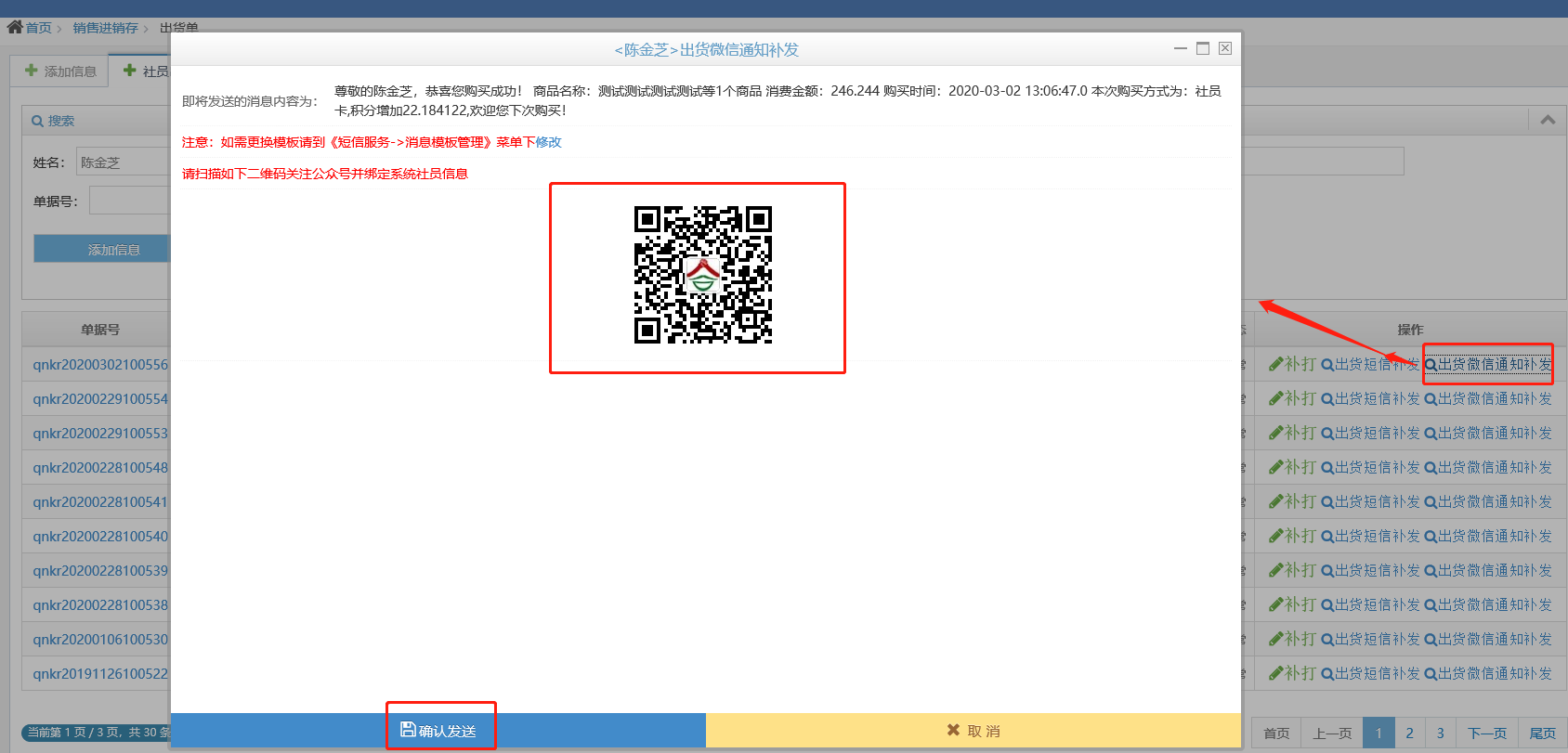The width and height of the screenshot is (1568, 753).
Task: Select page 1 in pagination
Action: [1379, 733]
